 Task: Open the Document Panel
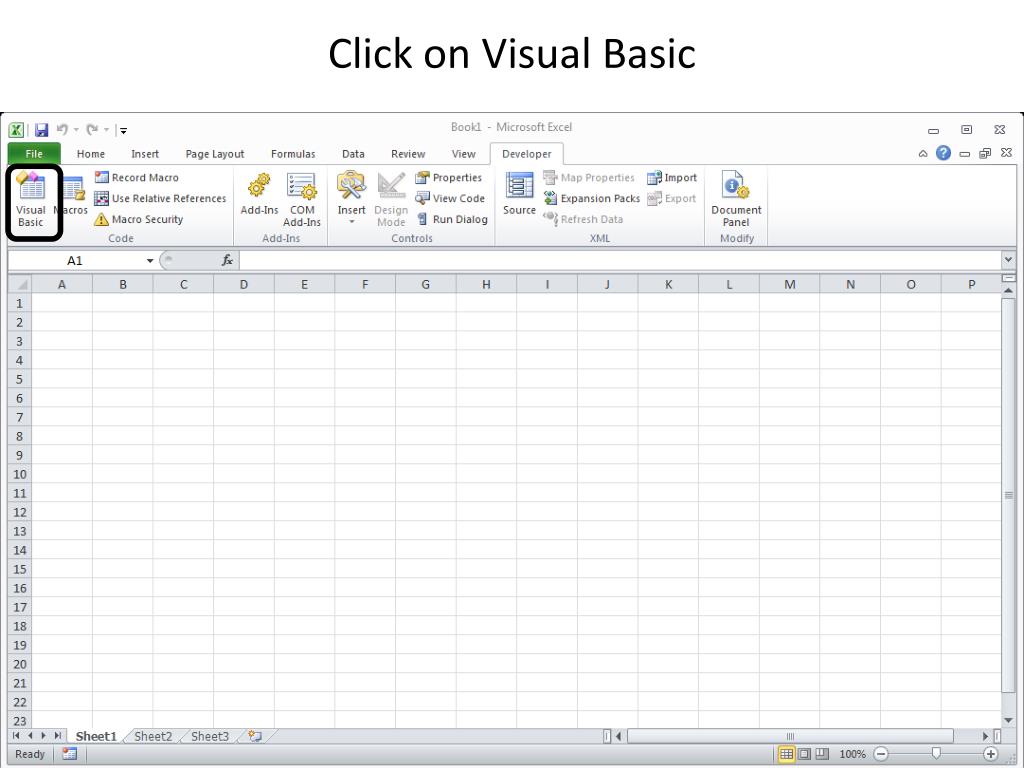click(736, 200)
